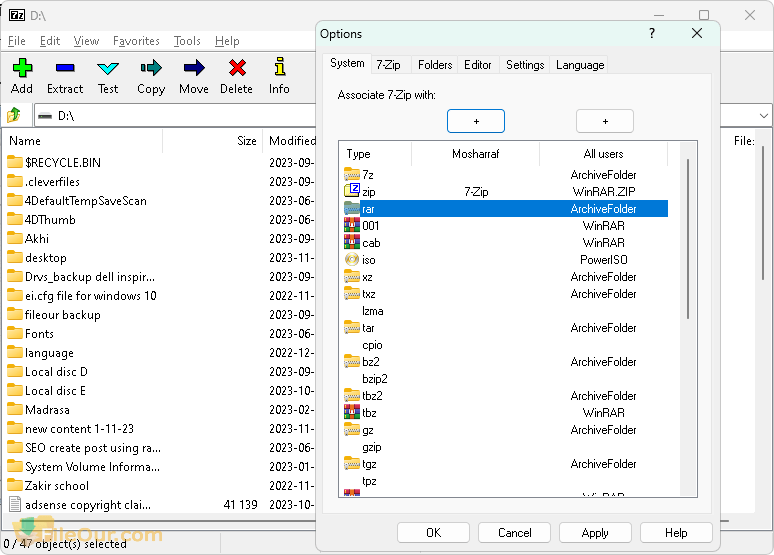Click the tbz type WinRAR icon
774x555 pixels.
[x=351, y=412]
